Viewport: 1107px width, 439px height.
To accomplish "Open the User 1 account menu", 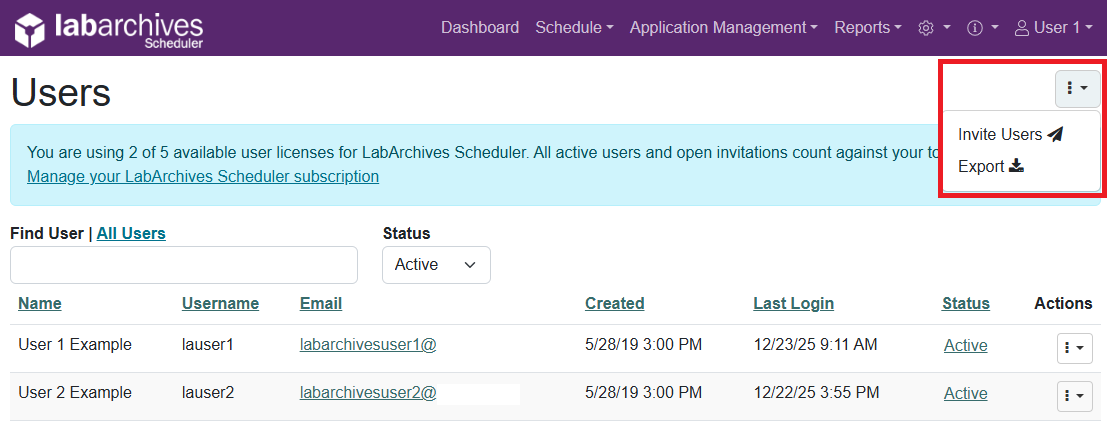I will 1053,28.
